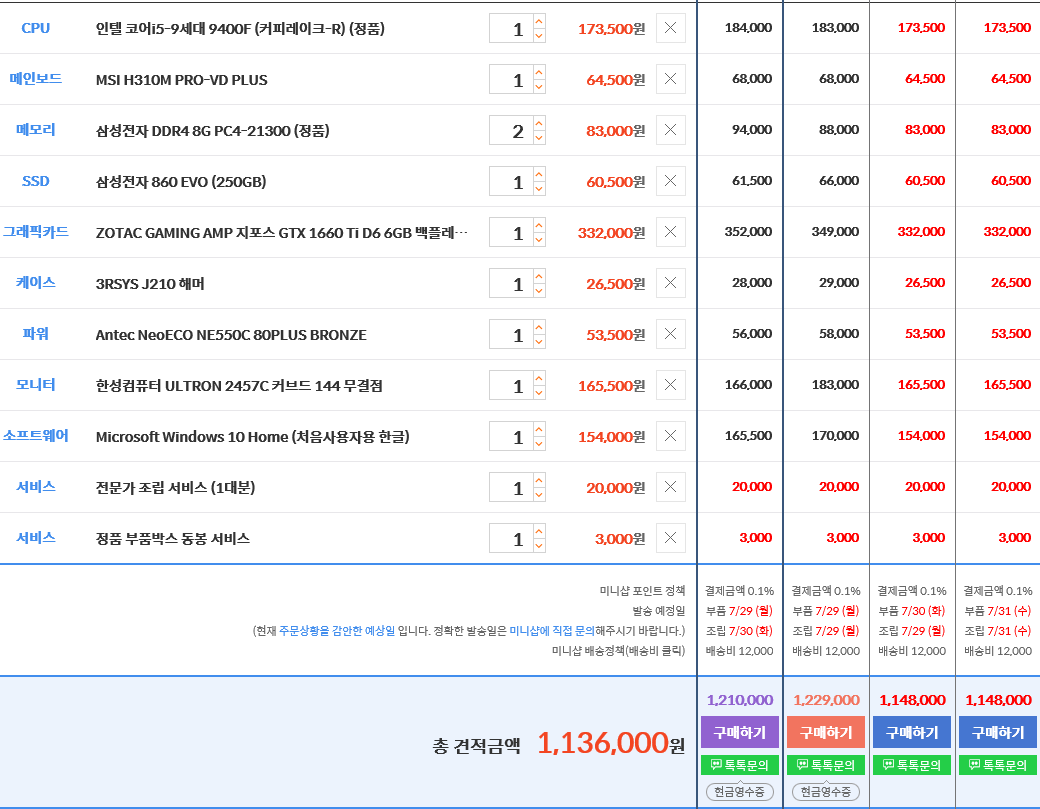Click the 1,210,000 total in purple column
The height and width of the screenshot is (809, 1040).
pyautogui.click(x=740, y=700)
